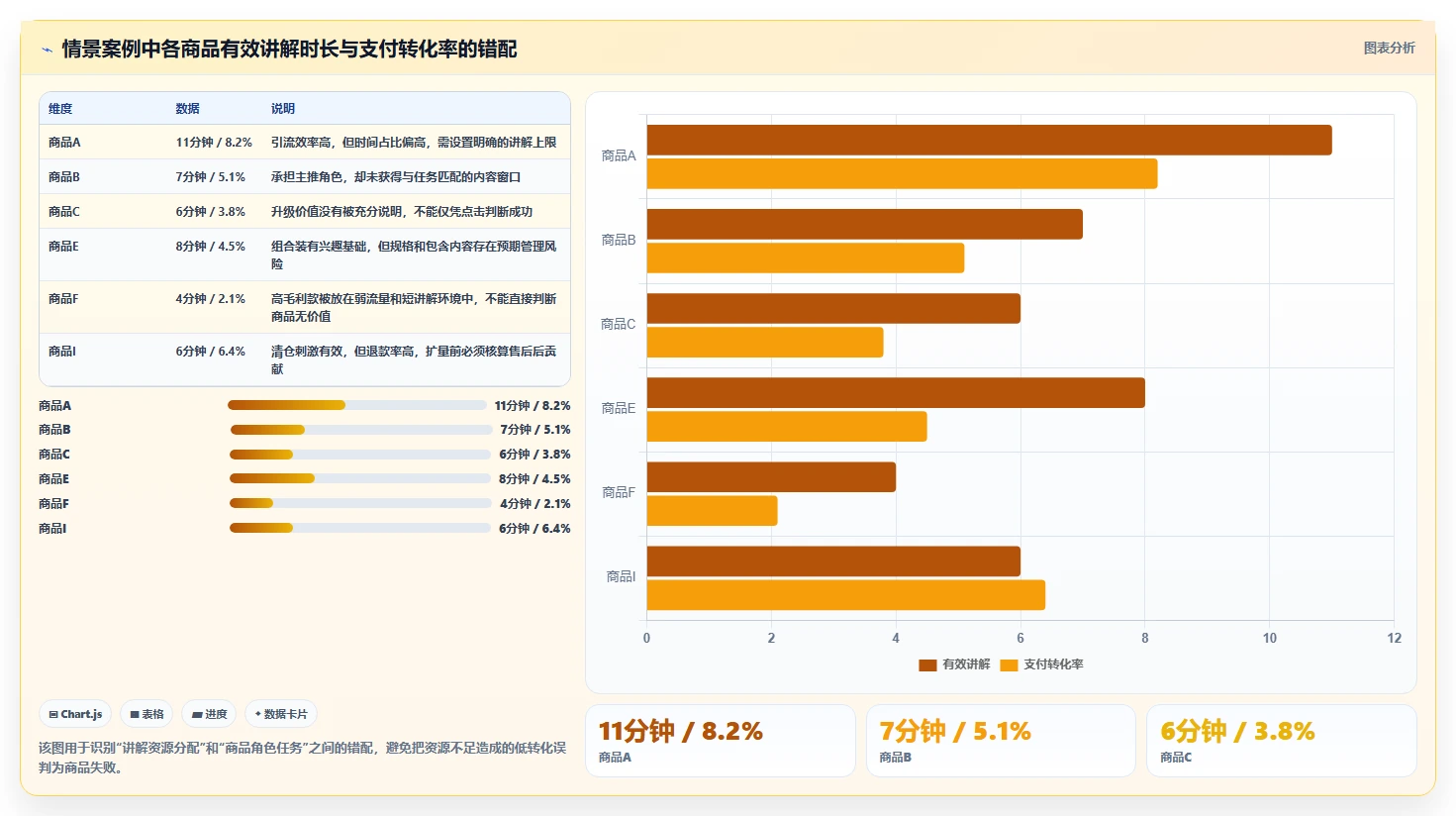This screenshot has width=1456, height=816.
Task: Click the 商品A progress bar
Action: 357,405
